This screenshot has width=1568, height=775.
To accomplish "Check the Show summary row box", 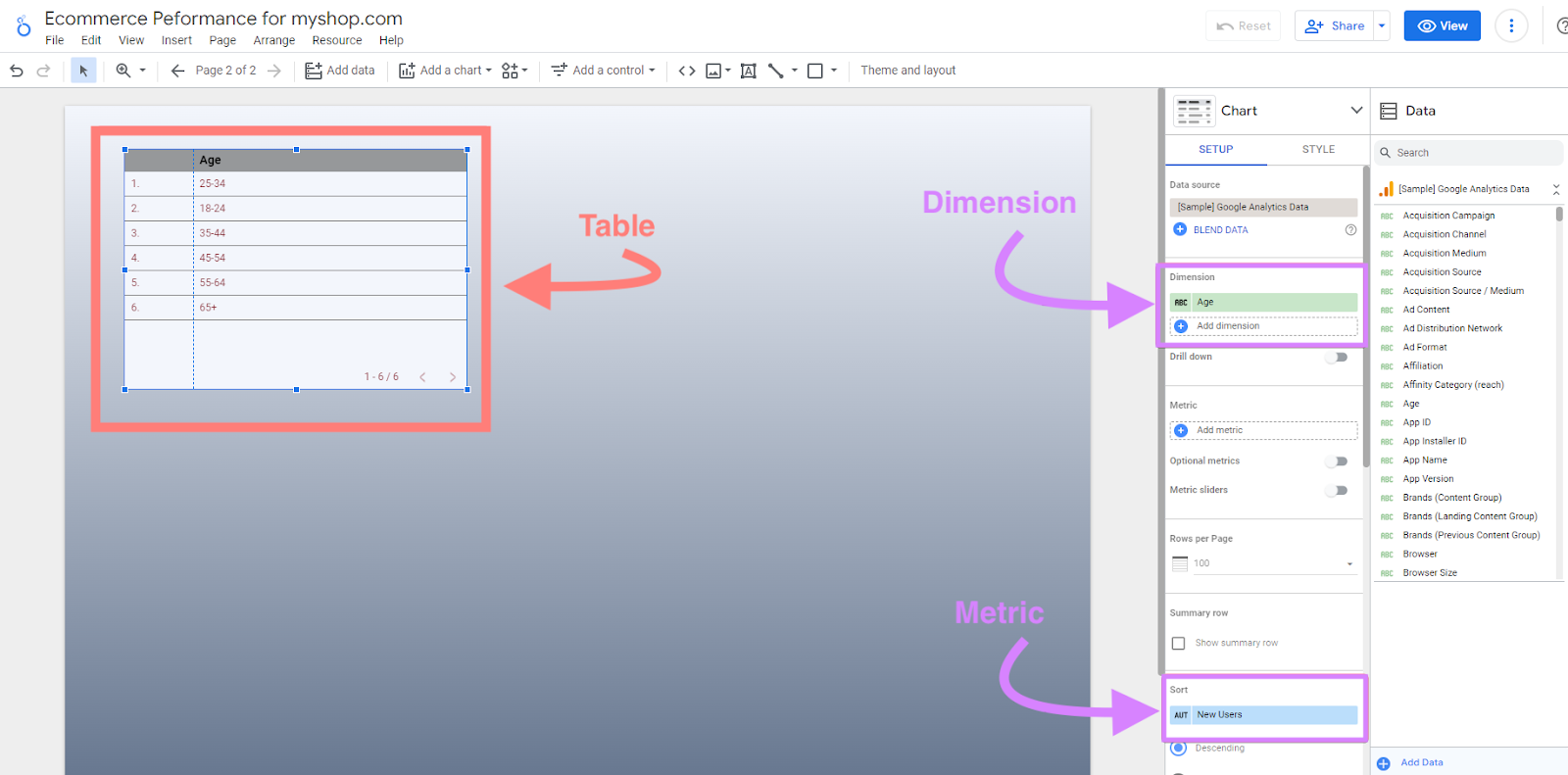I will tap(1179, 644).
